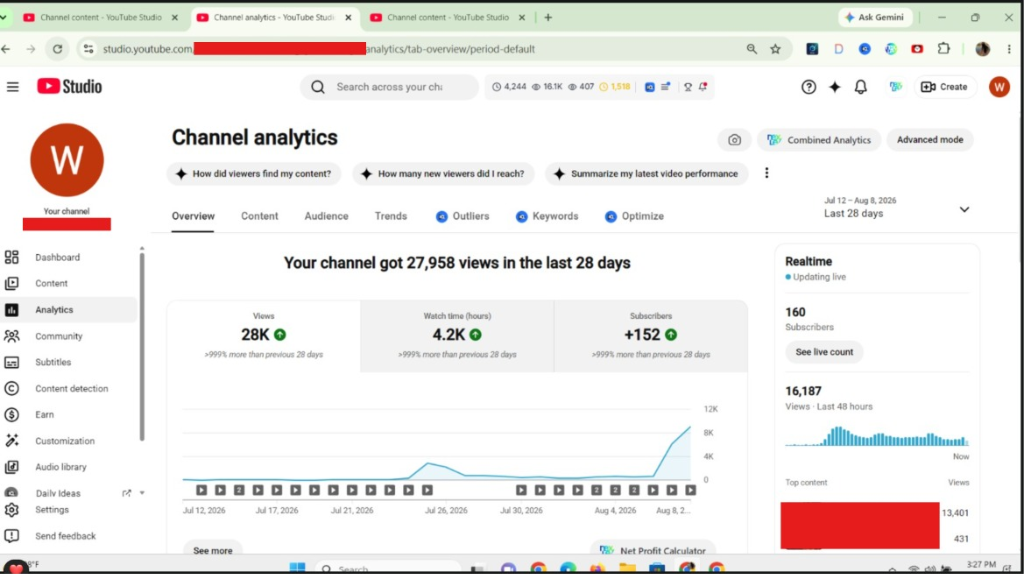Click the list icon in the stats bar

665,87
